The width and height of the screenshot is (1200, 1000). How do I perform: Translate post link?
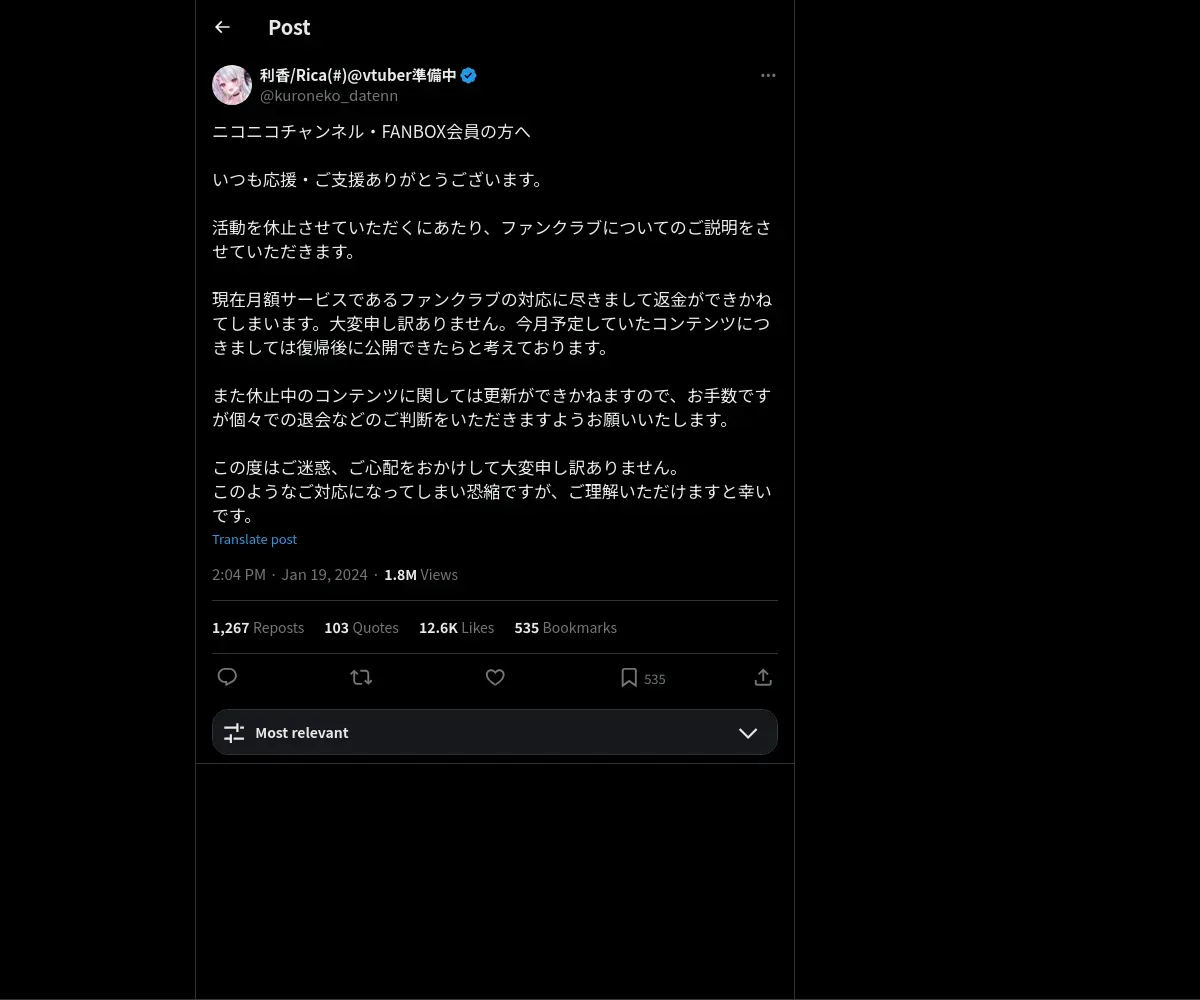(x=254, y=539)
